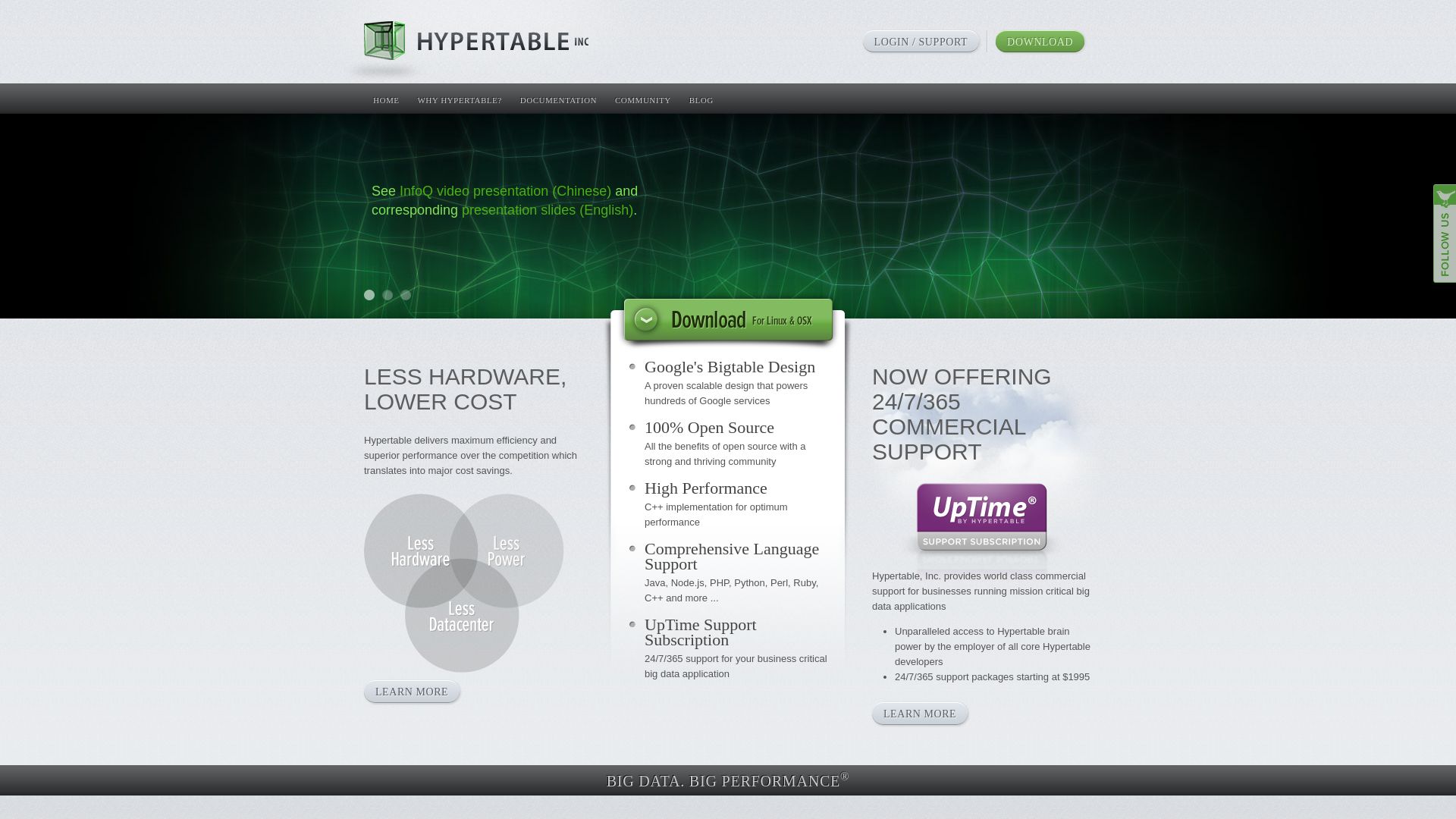Open the BLOG menu tab

pyautogui.click(x=701, y=100)
